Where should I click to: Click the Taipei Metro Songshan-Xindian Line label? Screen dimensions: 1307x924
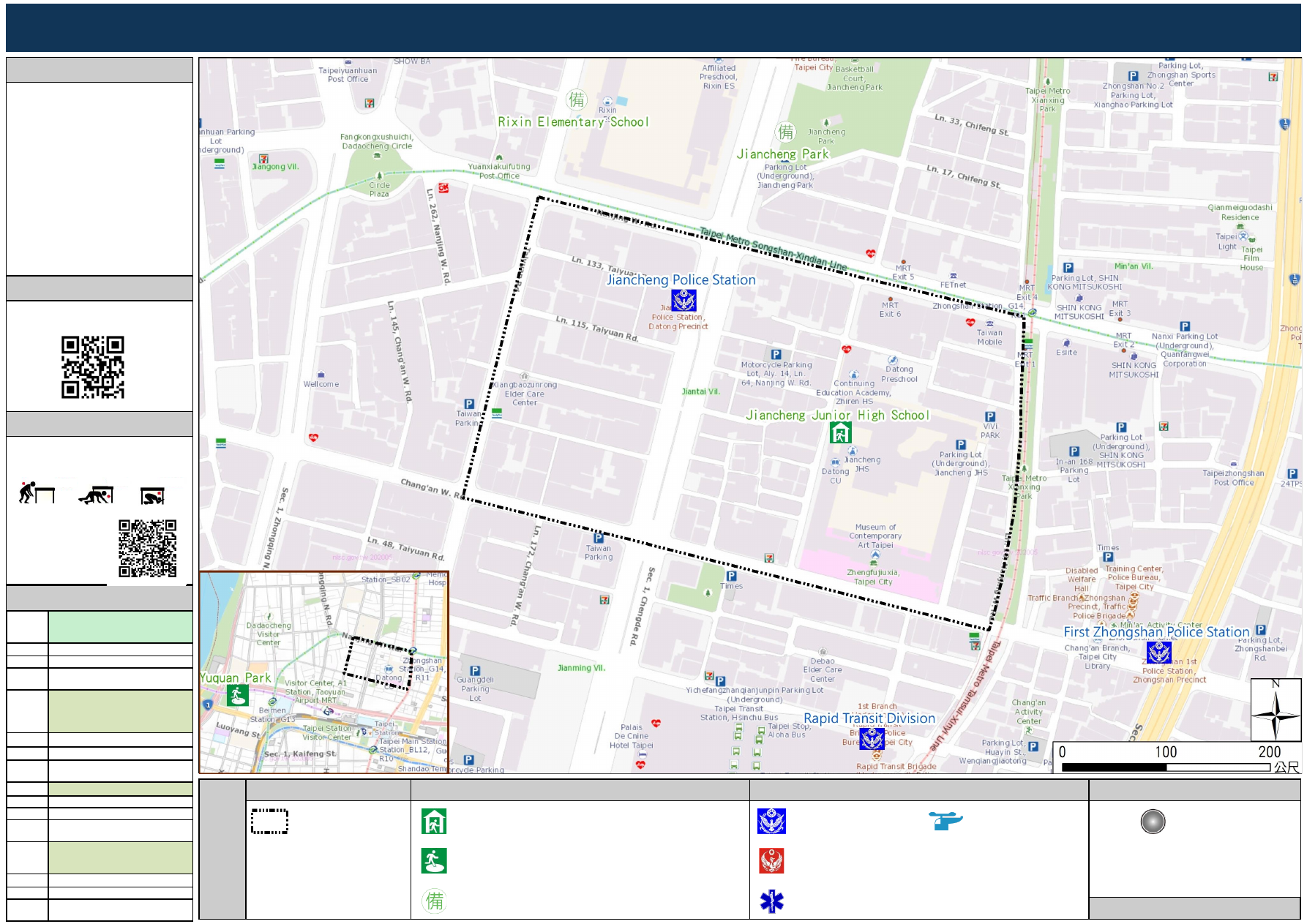774,249
